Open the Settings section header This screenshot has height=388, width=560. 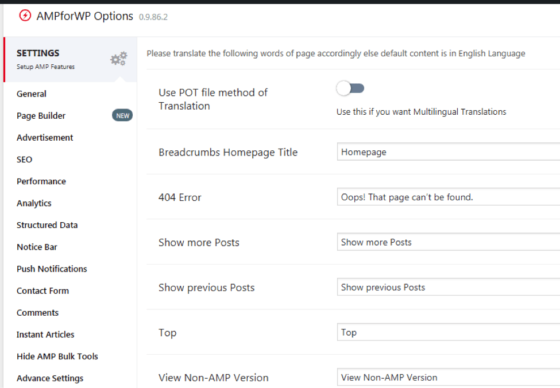(x=70, y=59)
